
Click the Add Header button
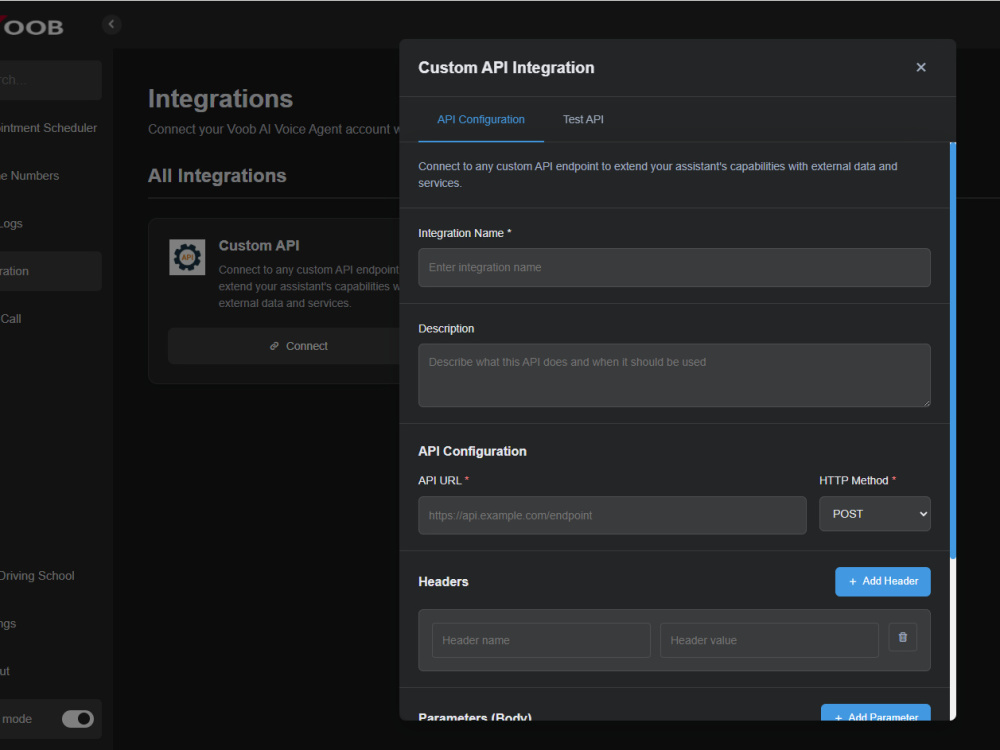coord(883,582)
